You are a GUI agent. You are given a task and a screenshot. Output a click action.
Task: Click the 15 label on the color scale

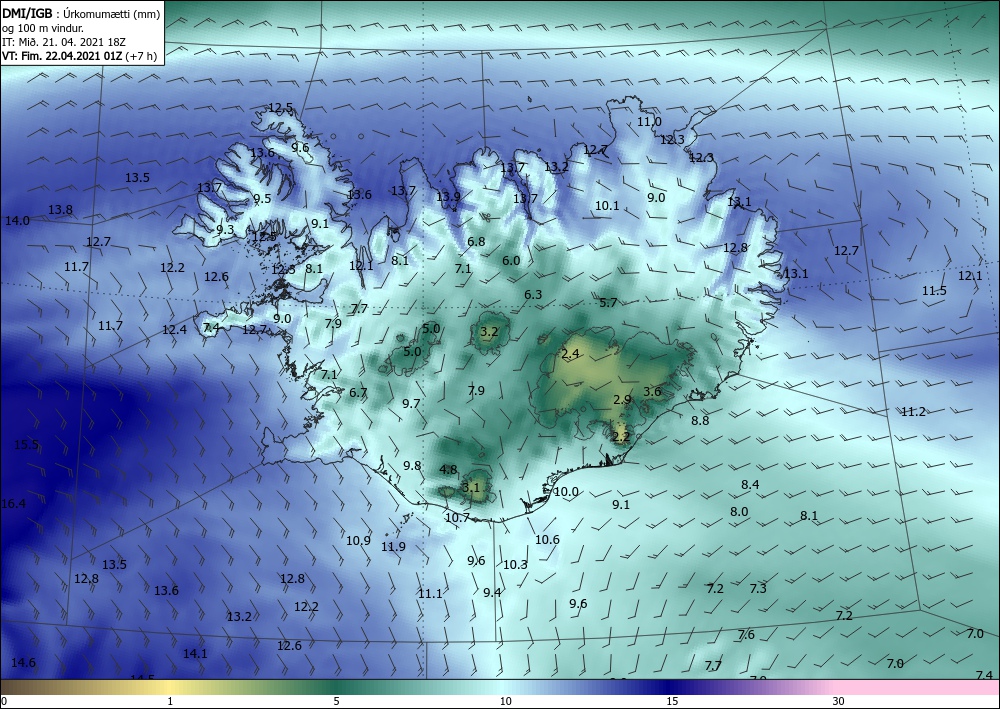point(672,701)
